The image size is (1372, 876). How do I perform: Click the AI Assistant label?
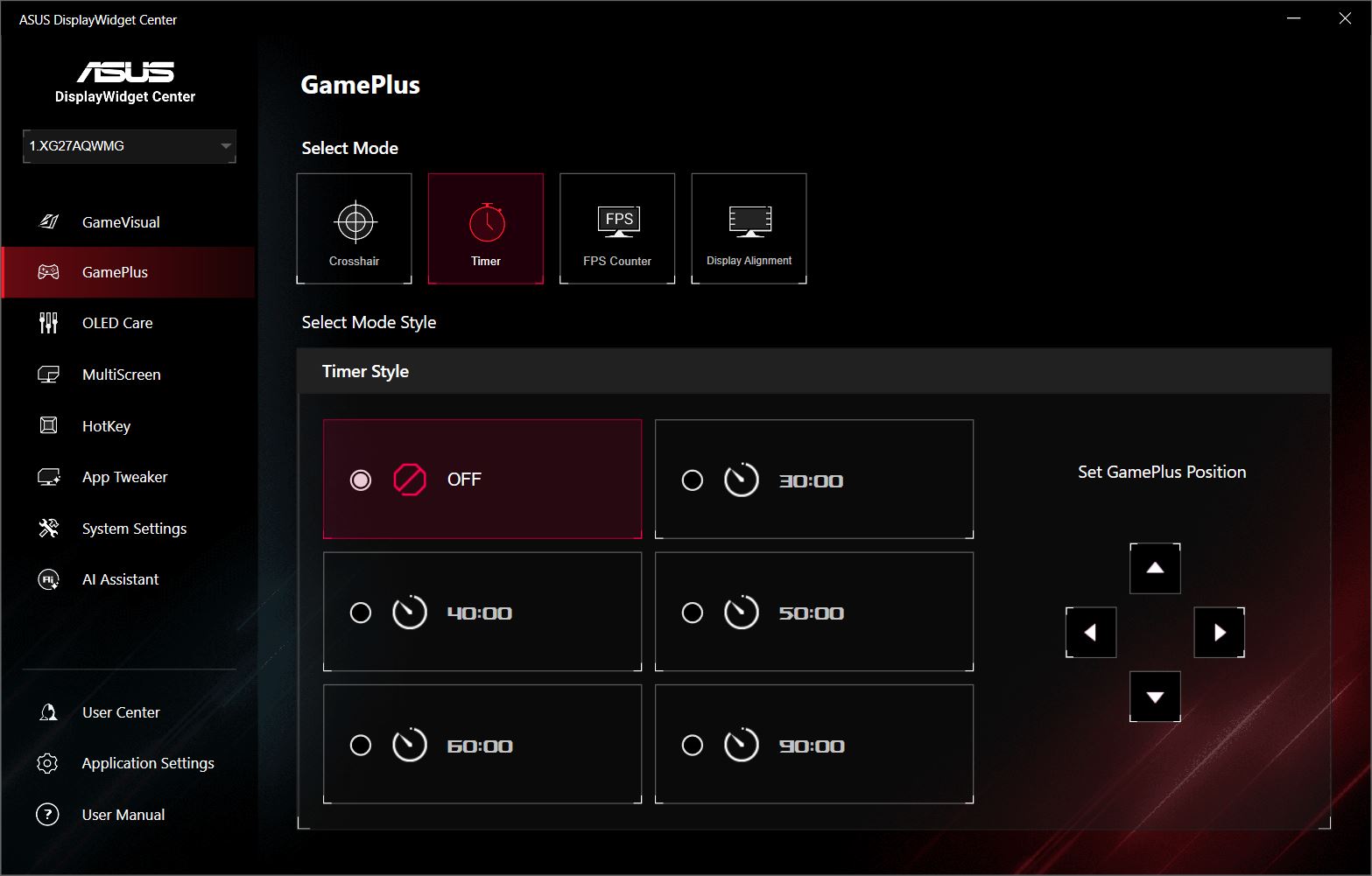[x=121, y=579]
